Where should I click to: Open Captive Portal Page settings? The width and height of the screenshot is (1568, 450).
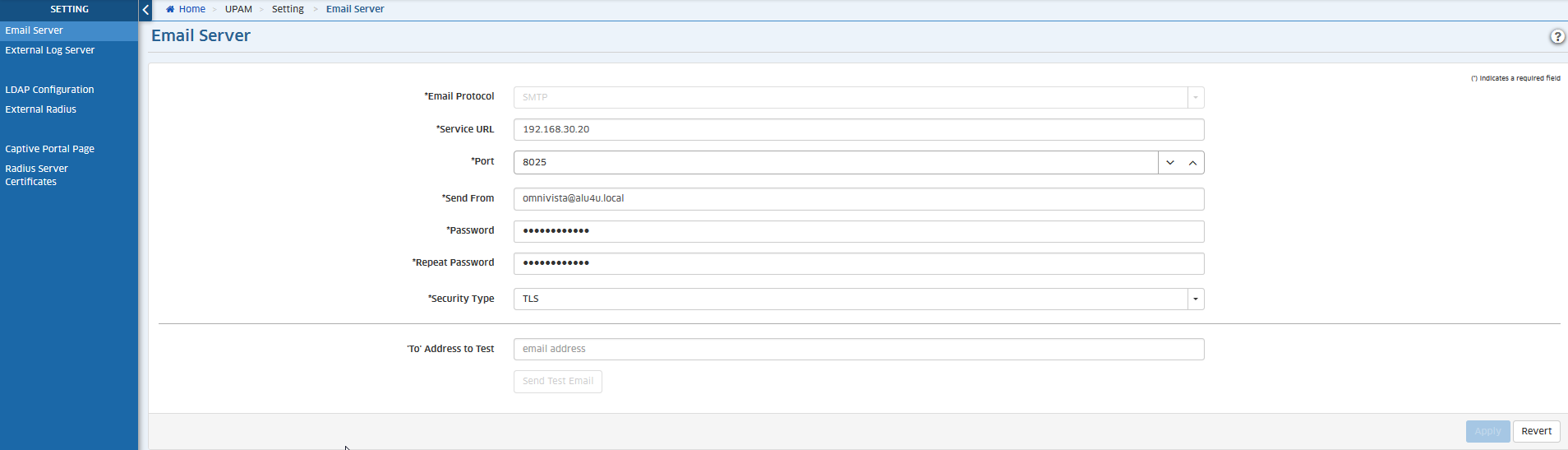[x=50, y=149]
